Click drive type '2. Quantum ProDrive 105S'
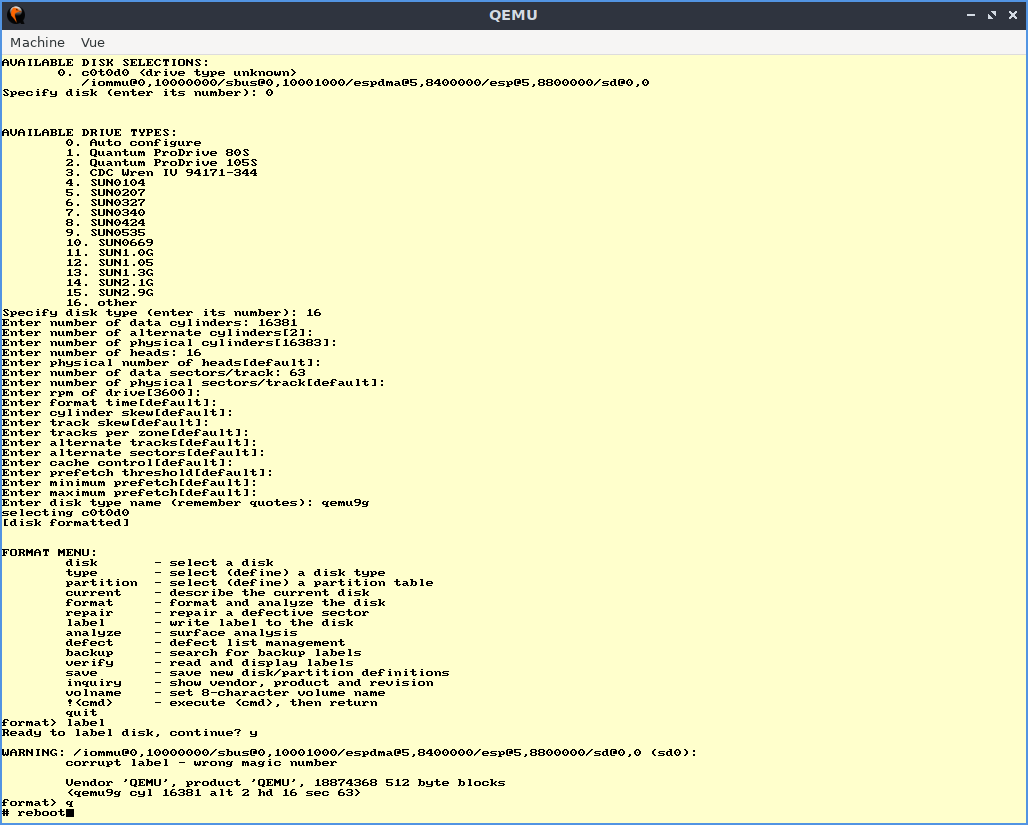Screen dimensions: 1028x825 [x=161, y=163]
